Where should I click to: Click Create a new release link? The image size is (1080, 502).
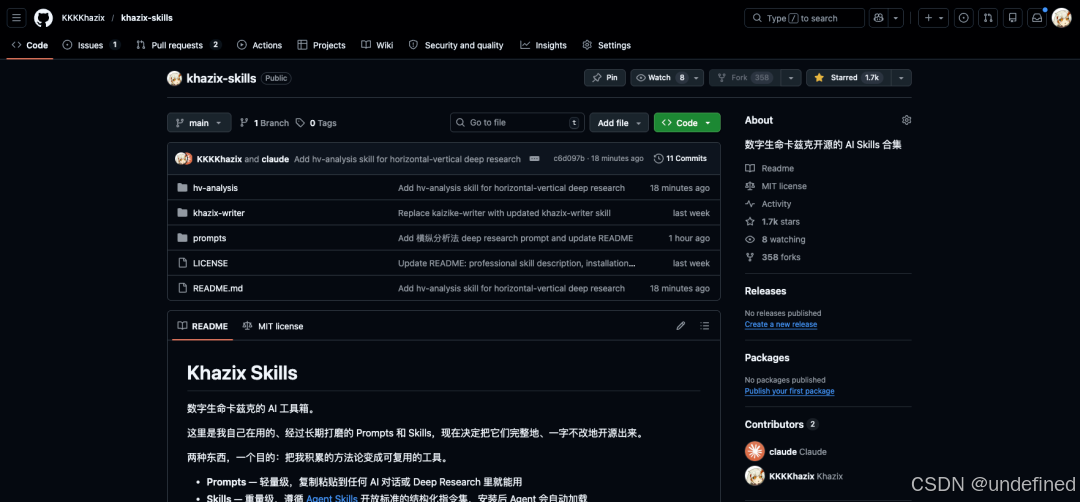click(x=780, y=324)
